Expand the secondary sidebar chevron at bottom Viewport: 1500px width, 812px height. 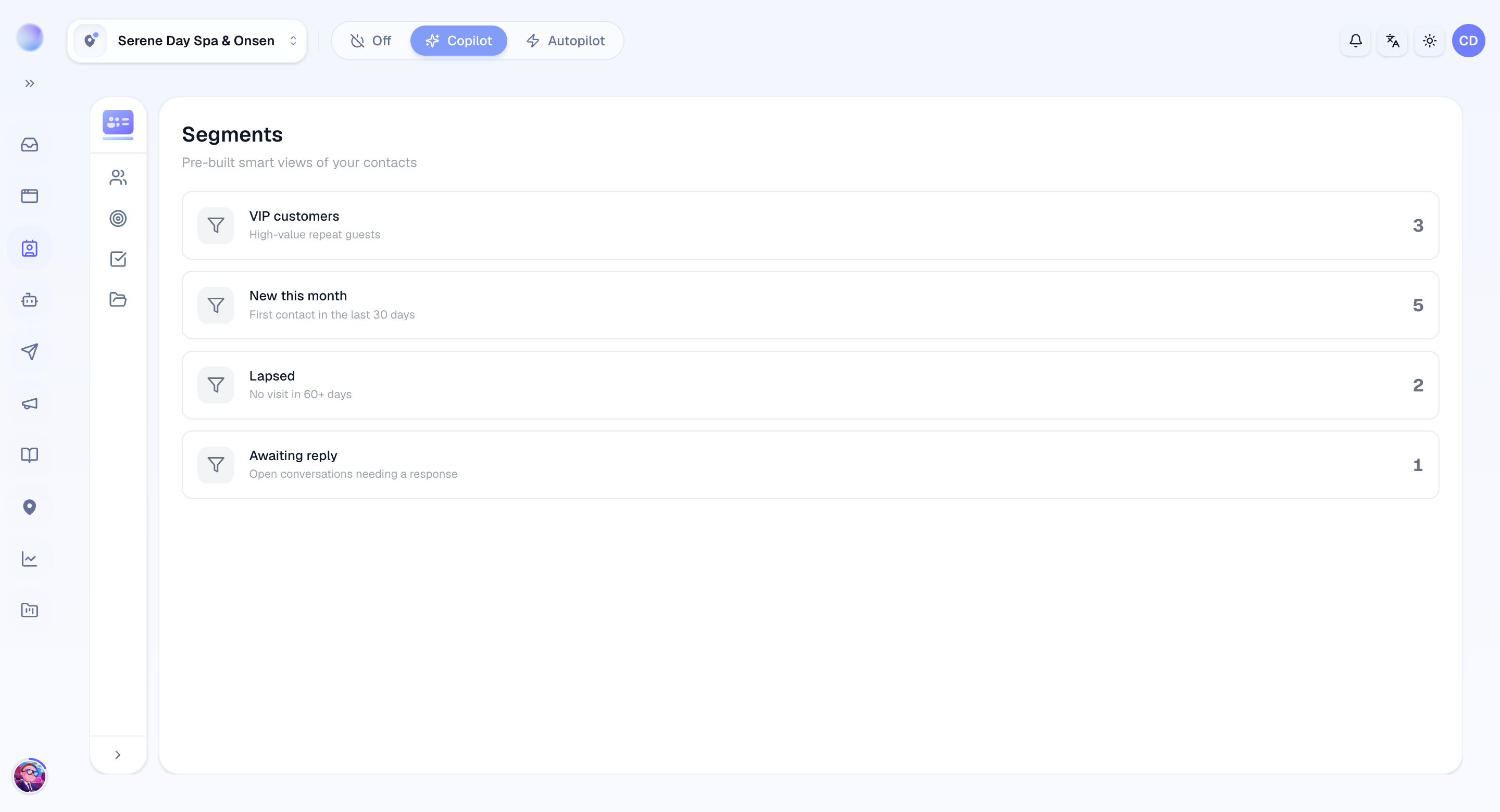coord(118,754)
